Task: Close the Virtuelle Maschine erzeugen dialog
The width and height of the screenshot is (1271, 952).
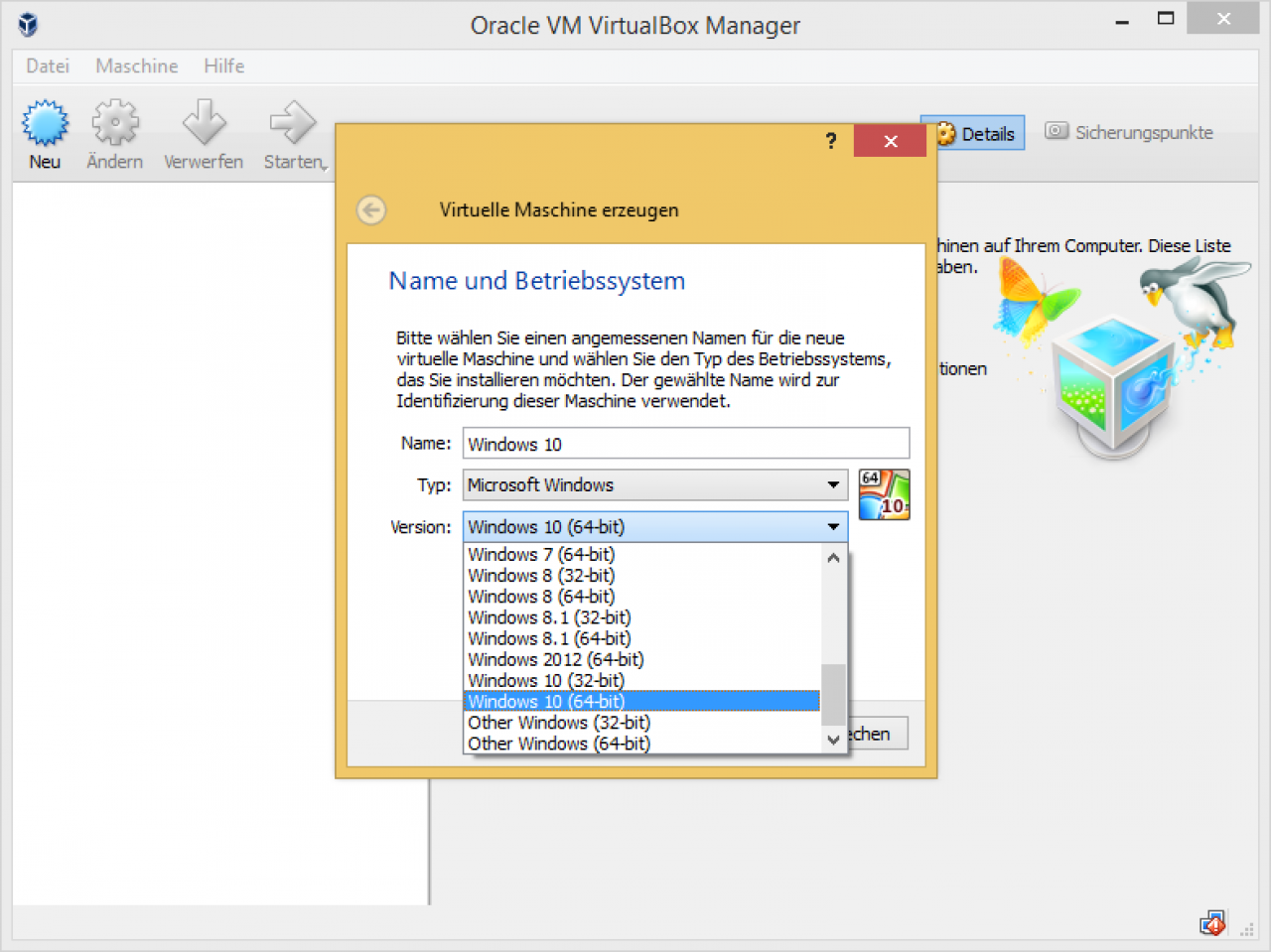Action: (890, 141)
